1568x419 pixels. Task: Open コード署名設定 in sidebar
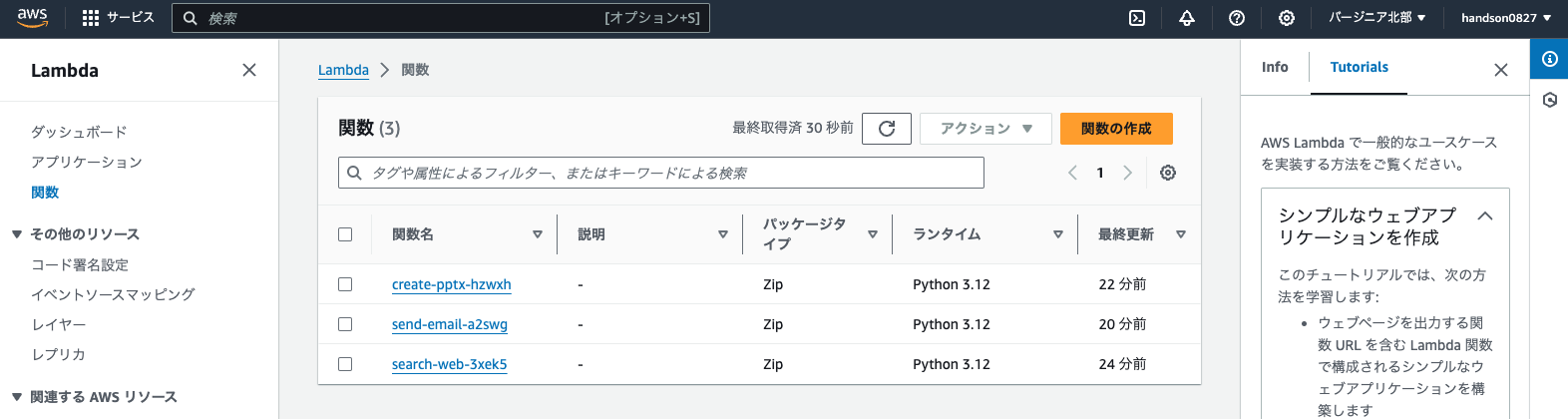pos(80,264)
